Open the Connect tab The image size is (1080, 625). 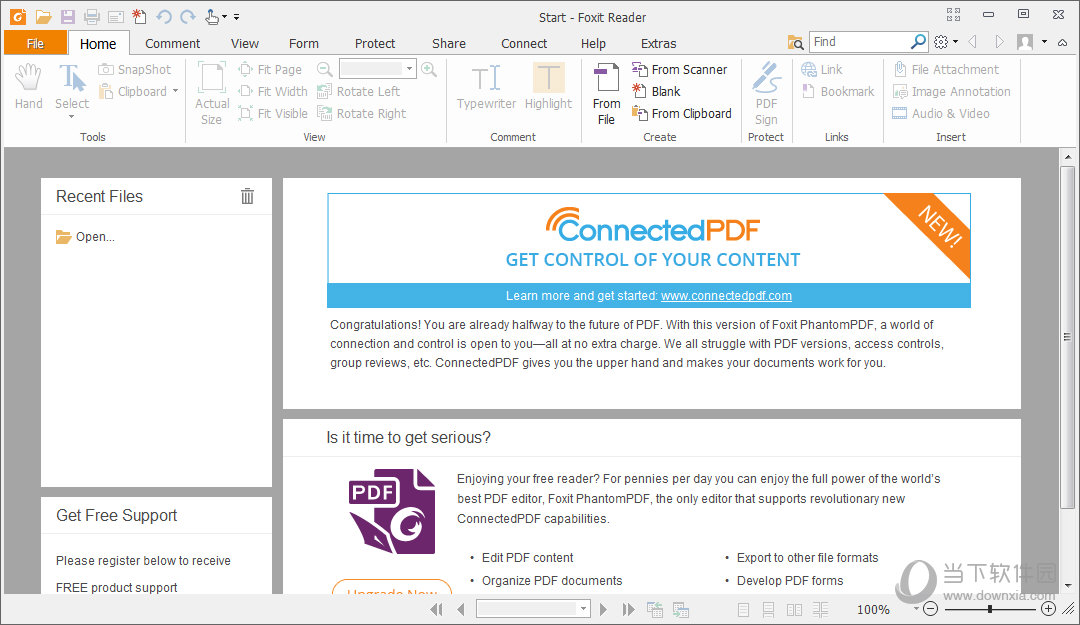click(523, 43)
